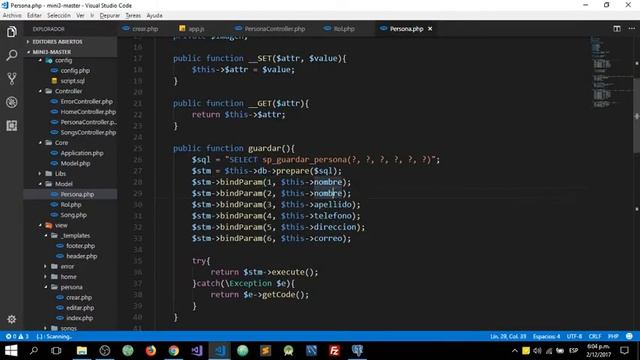Open the Search view in activity bar

click(11, 55)
